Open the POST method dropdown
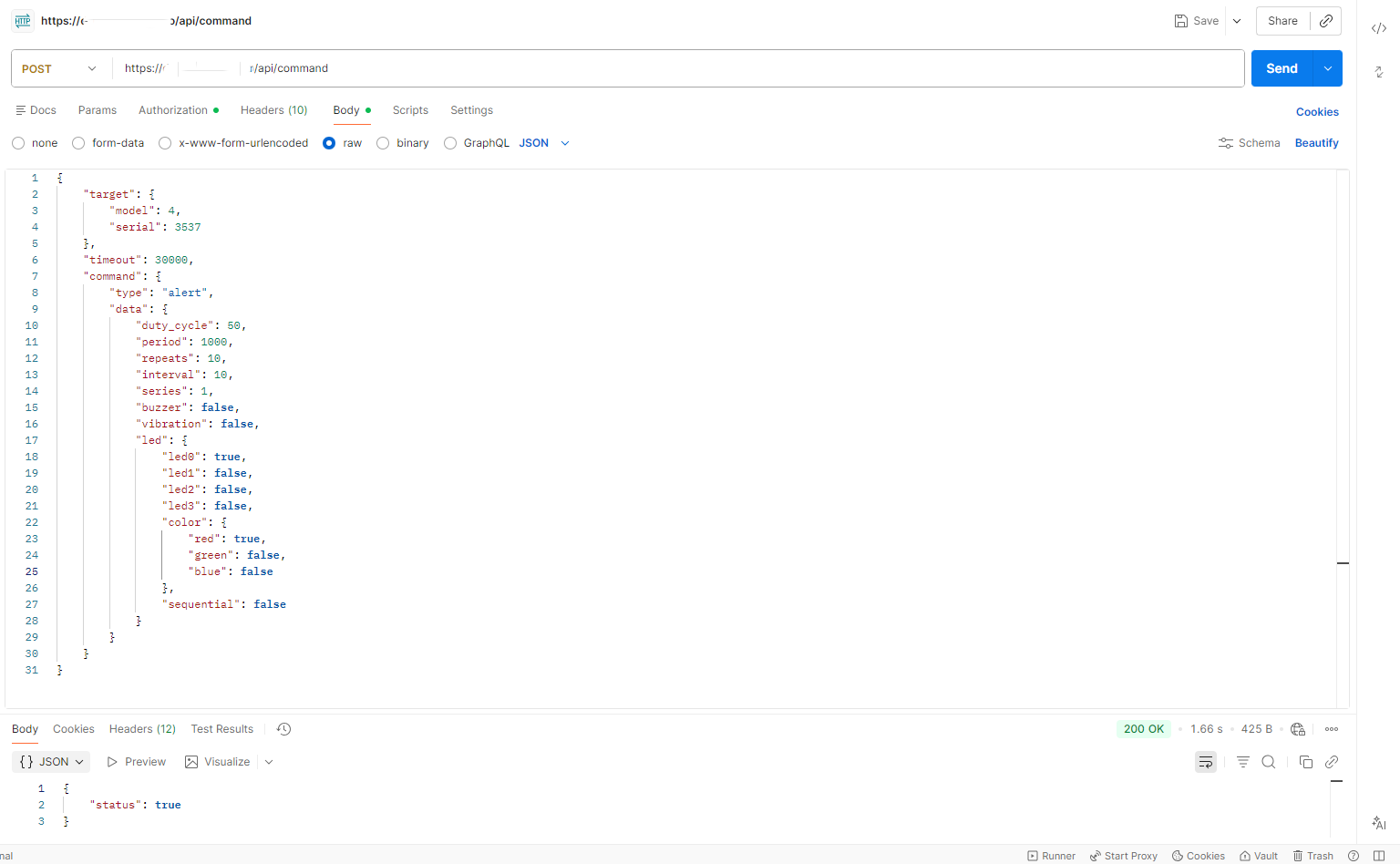Image resolution: width=1400 pixels, height=864 pixels. 60,69
